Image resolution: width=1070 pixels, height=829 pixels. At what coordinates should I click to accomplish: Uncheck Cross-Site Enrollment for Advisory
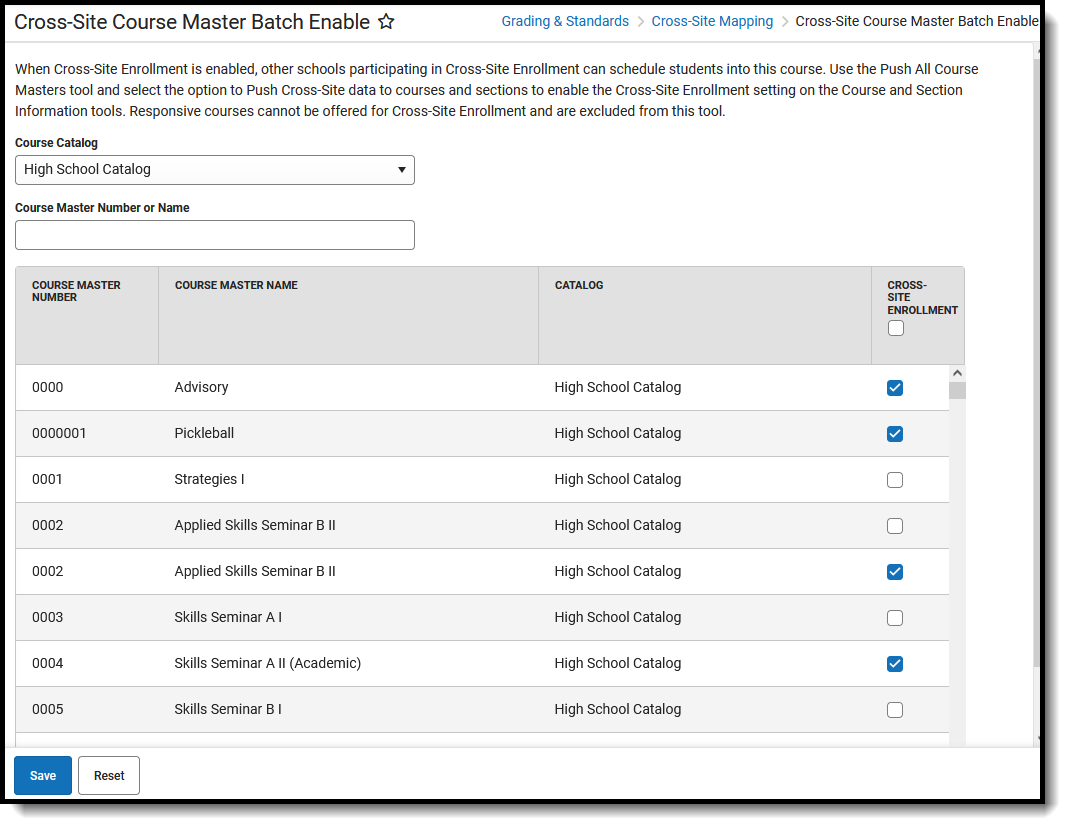pos(895,388)
